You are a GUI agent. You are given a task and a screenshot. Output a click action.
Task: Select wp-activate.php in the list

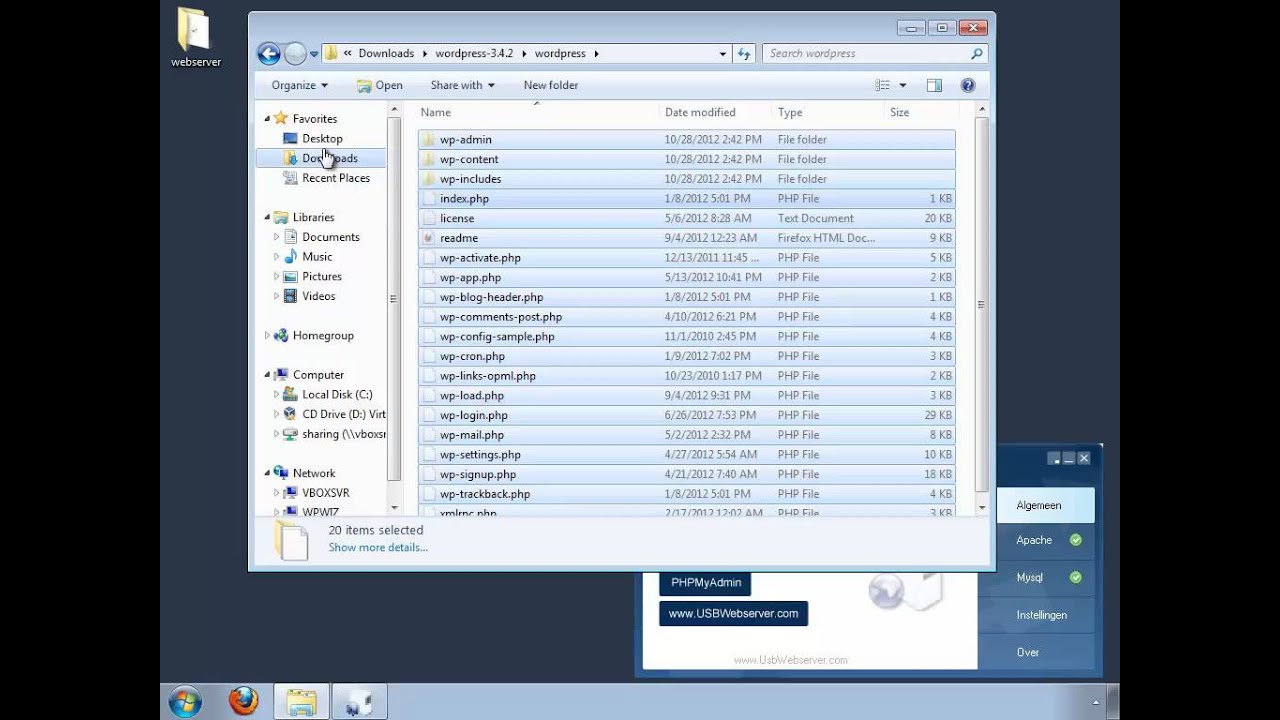point(686,257)
